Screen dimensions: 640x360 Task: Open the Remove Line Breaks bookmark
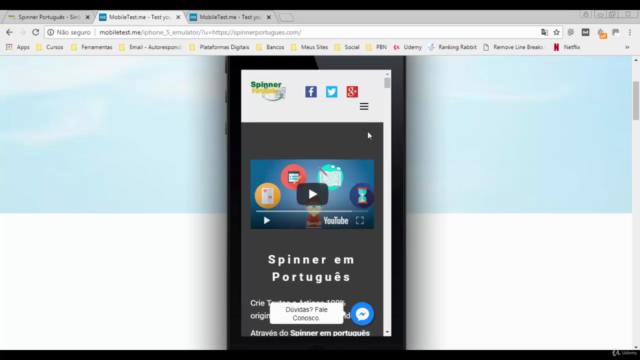[x=514, y=47]
